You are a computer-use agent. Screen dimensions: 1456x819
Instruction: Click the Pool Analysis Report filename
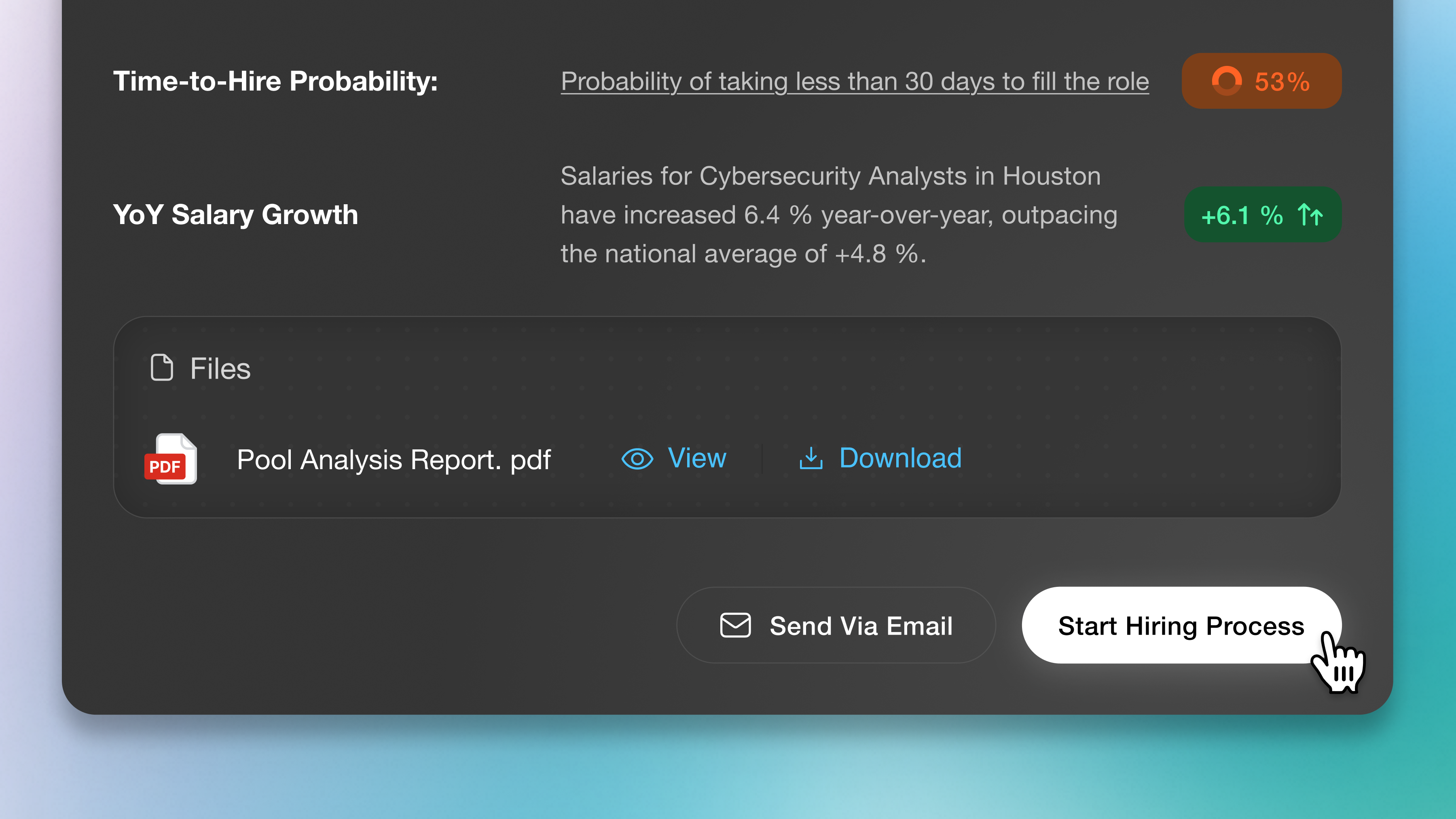coord(394,459)
